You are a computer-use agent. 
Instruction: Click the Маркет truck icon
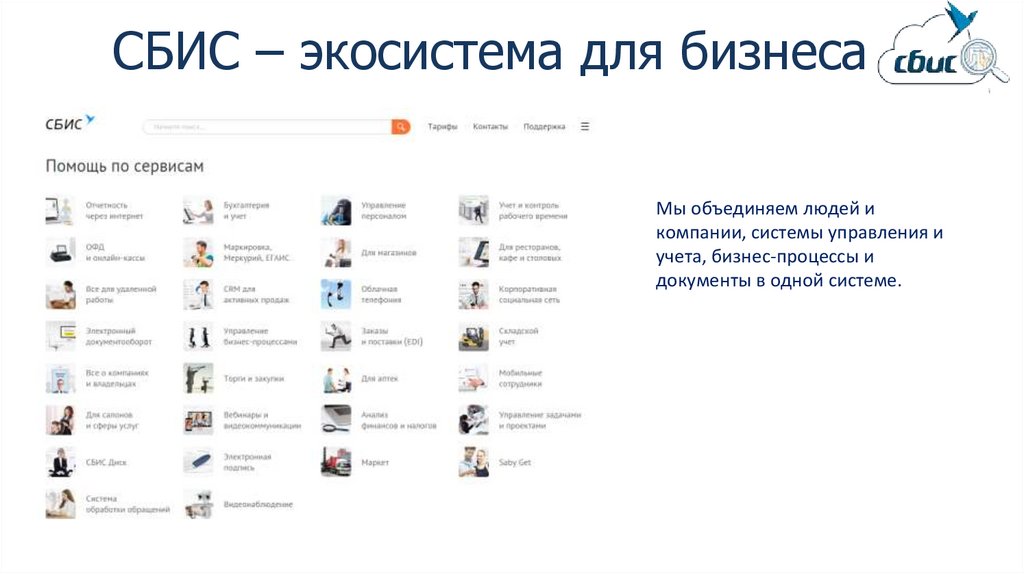coord(336,462)
